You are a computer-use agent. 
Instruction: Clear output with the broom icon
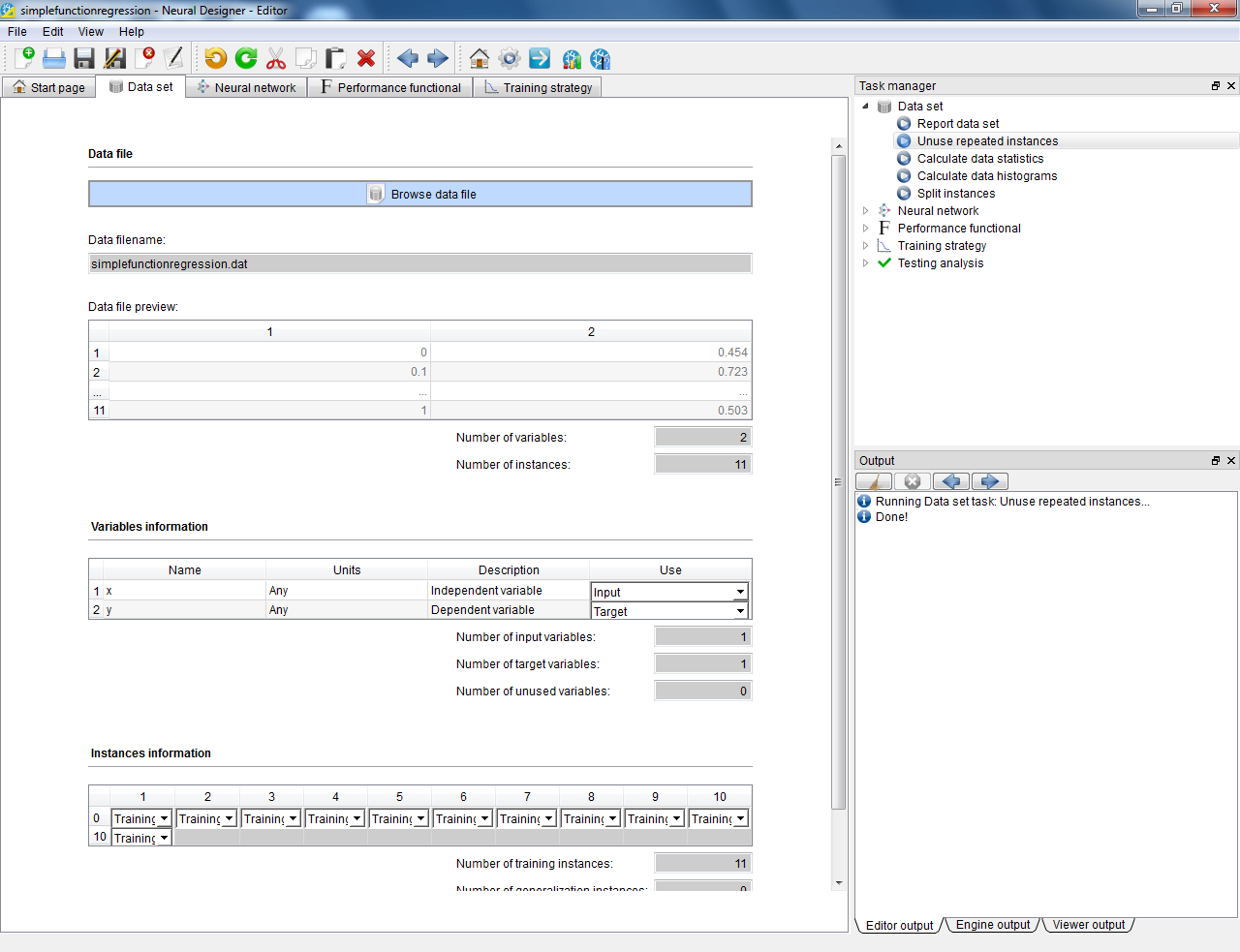(874, 481)
